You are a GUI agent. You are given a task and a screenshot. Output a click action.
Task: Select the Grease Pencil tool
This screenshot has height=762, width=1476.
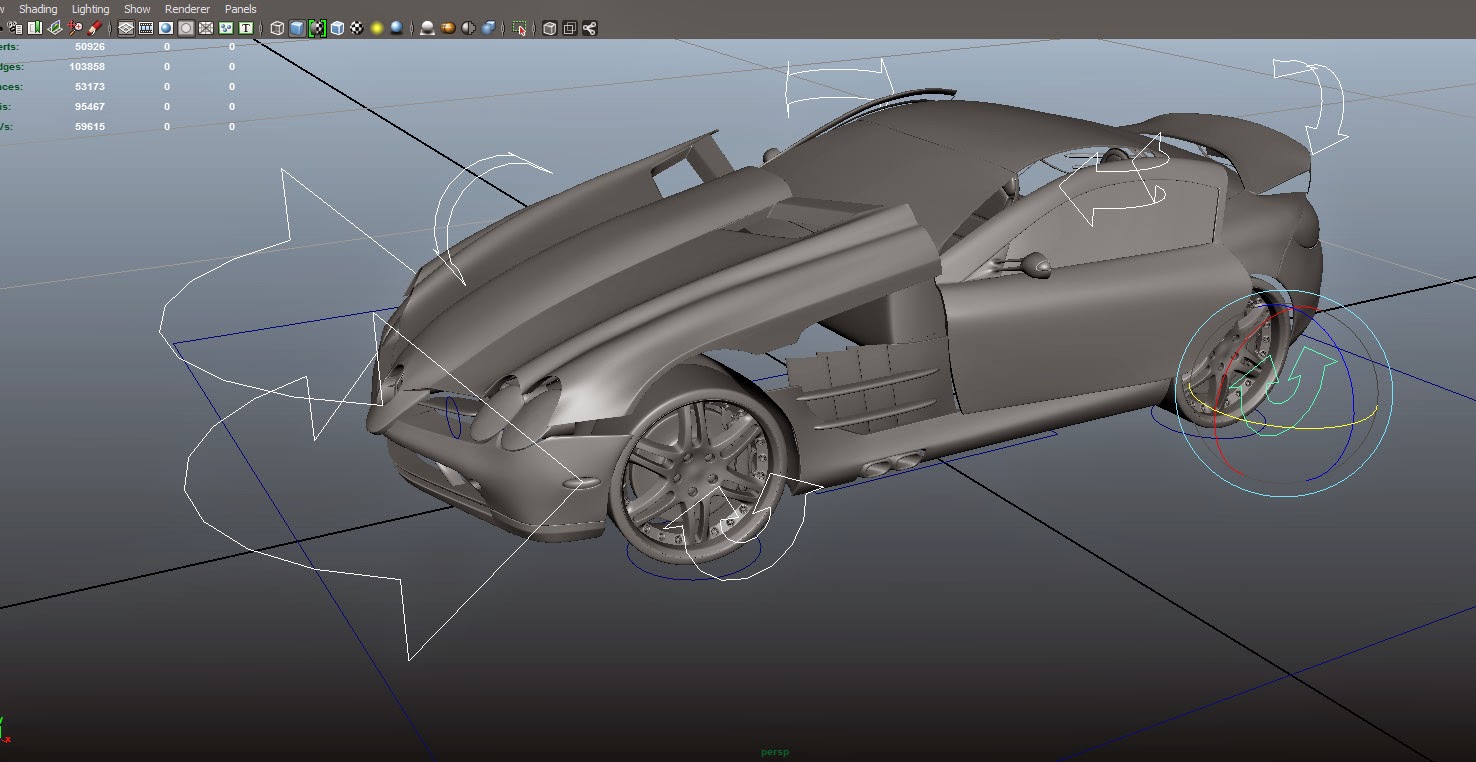click(x=96, y=28)
